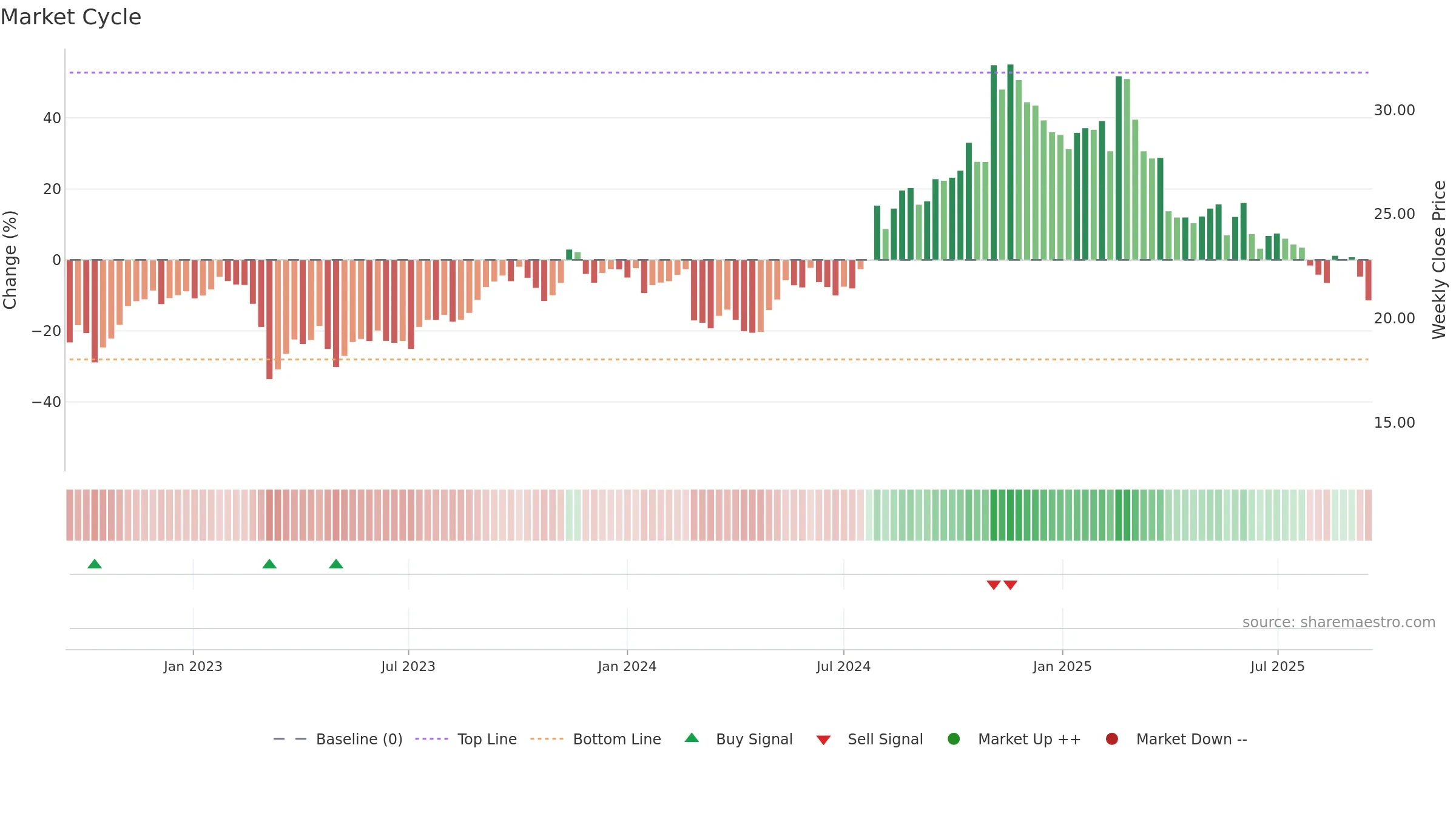
Task: Click the −20 change axis label
Action: (x=47, y=331)
